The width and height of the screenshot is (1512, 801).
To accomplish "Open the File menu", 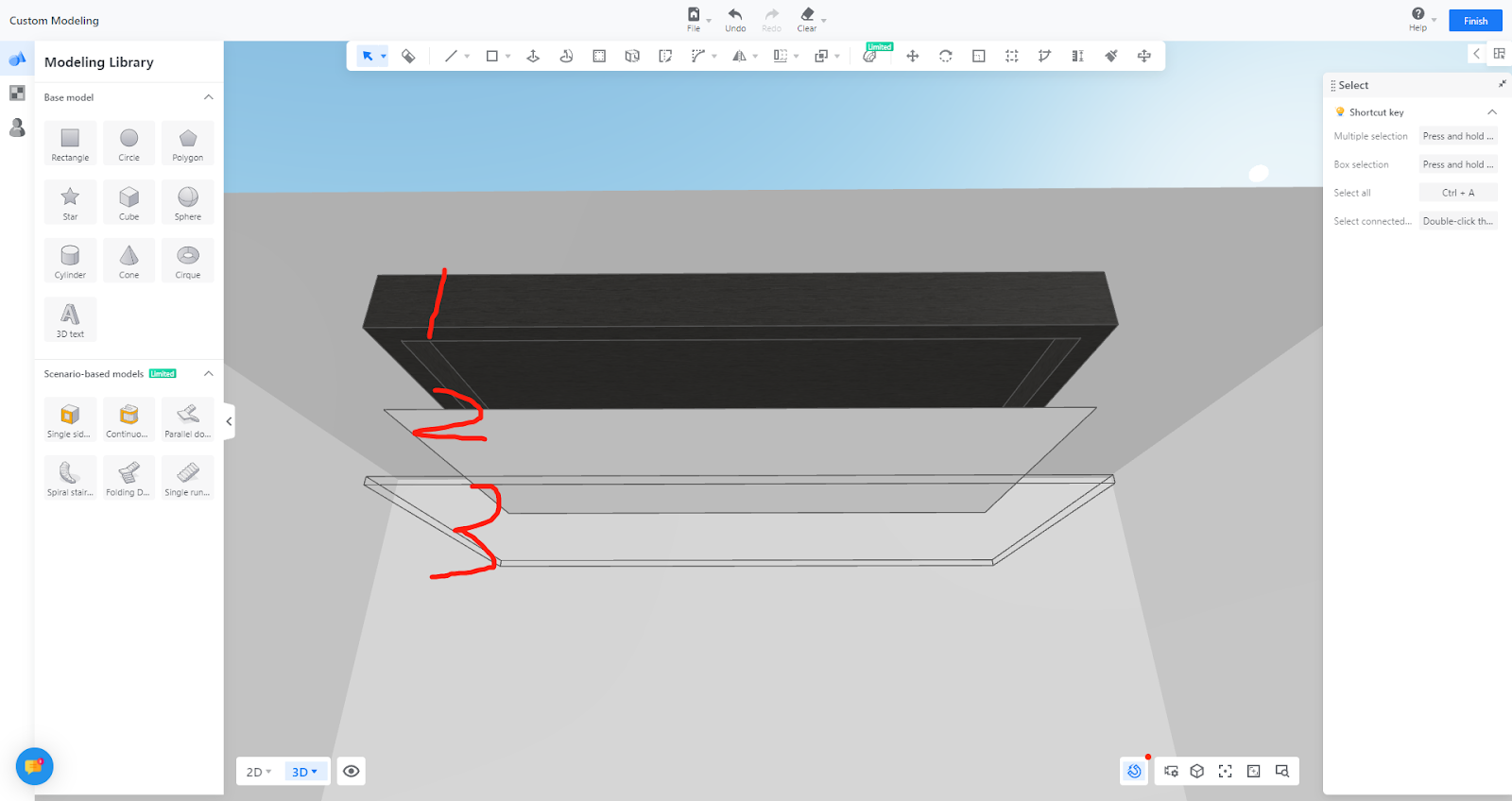I will pos(694,19).
